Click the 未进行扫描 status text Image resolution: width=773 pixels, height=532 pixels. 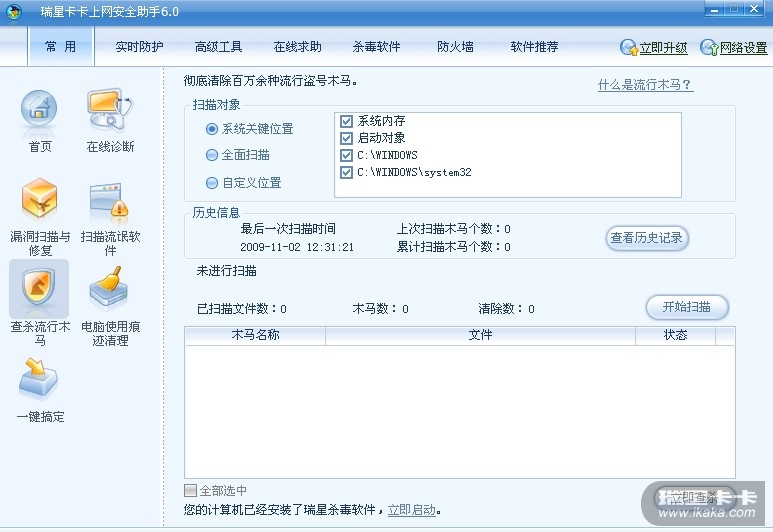pos(226,271)
